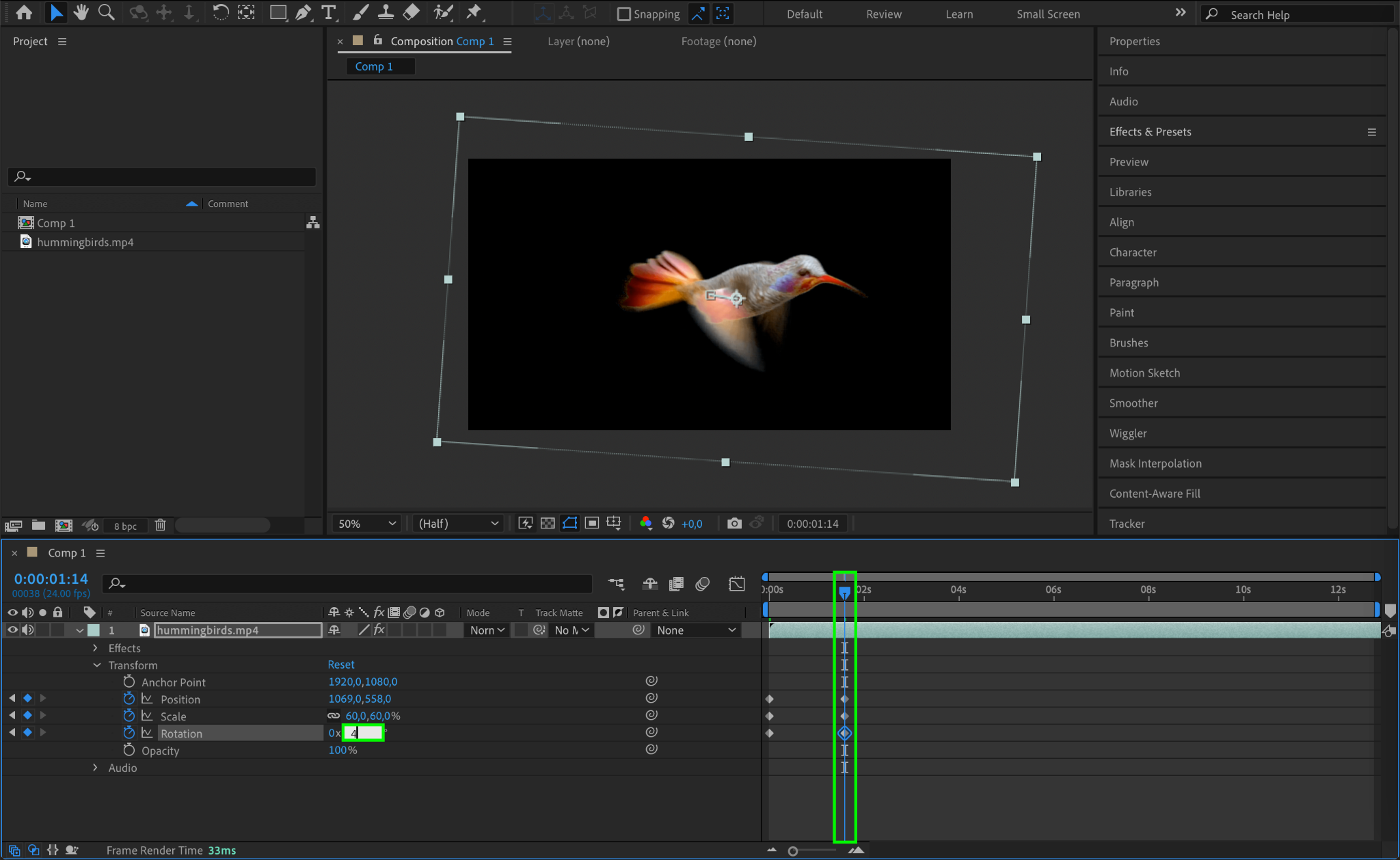Toggle the Rotation stopwatch
Screen dimensions: 1400x860
[129, 733]
